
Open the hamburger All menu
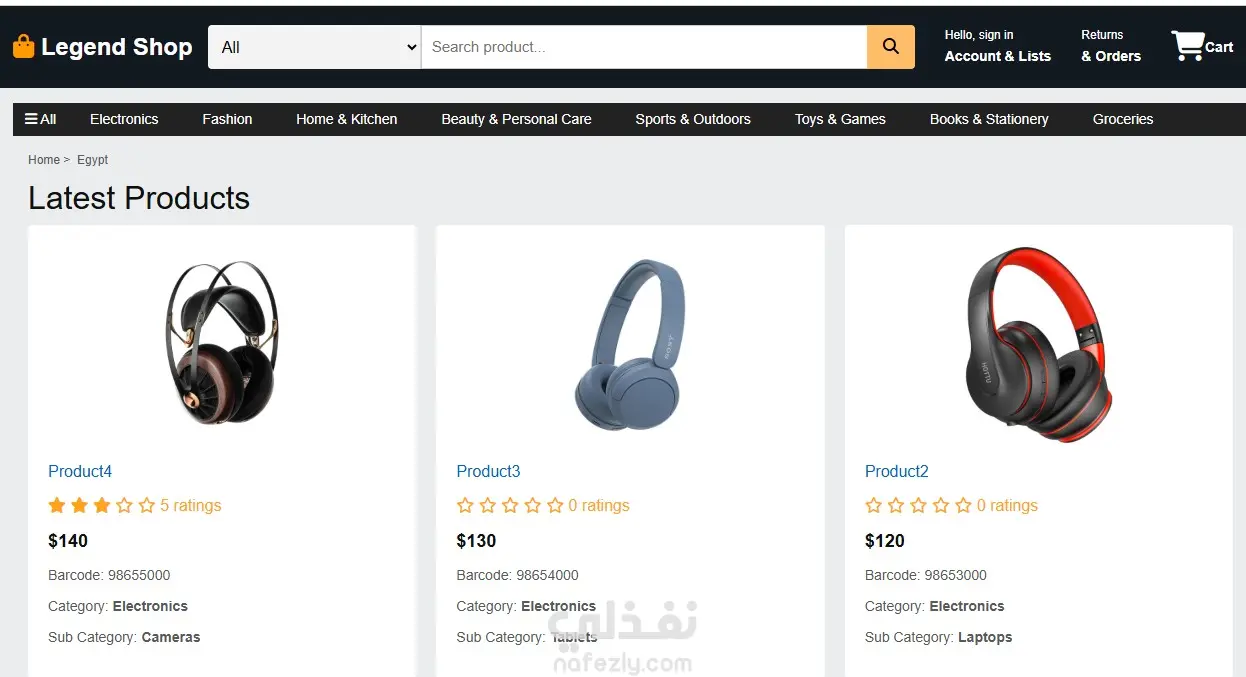pos(40,119)
